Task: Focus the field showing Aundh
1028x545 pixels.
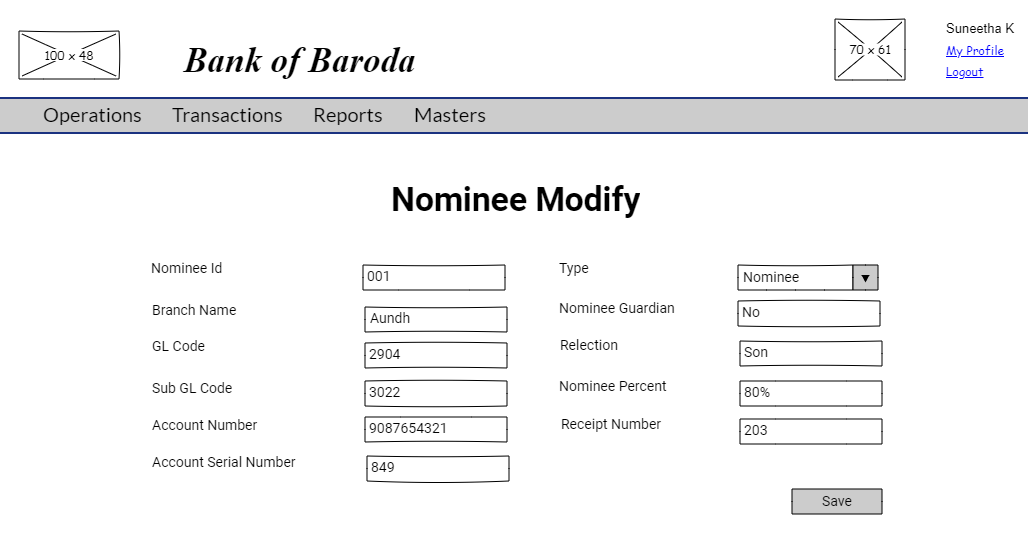Action: [x=436, y=319]
